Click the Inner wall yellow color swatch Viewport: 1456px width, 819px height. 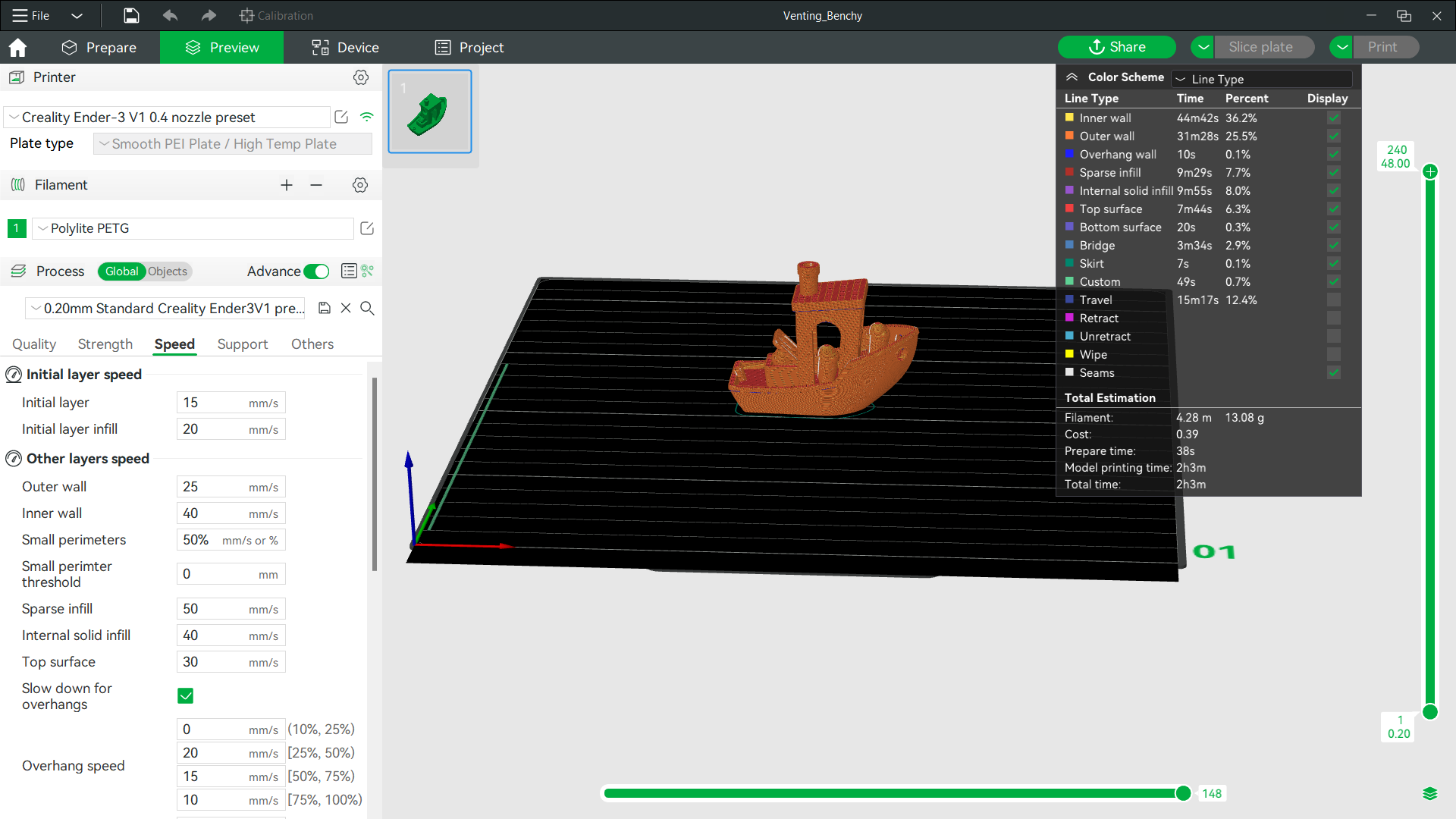click(1069, 118)
